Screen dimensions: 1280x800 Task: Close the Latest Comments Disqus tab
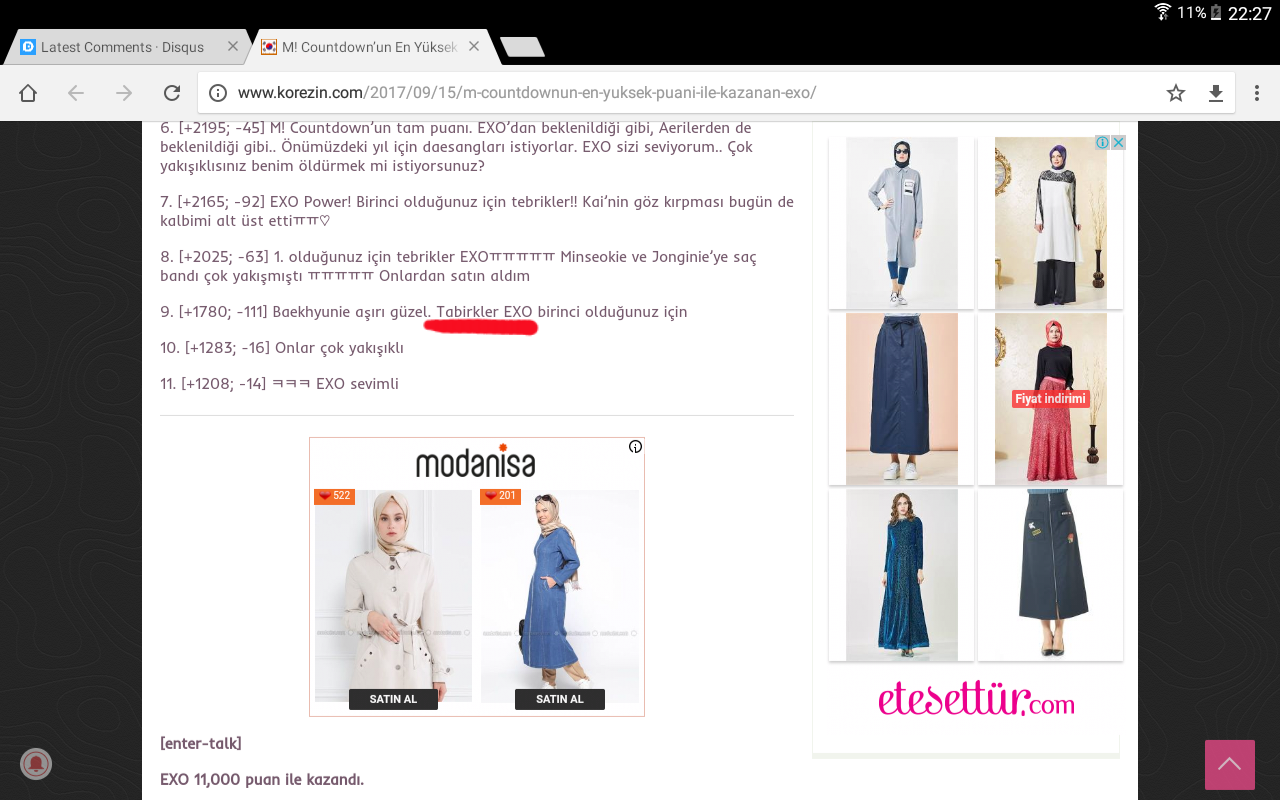coord(233,47)
